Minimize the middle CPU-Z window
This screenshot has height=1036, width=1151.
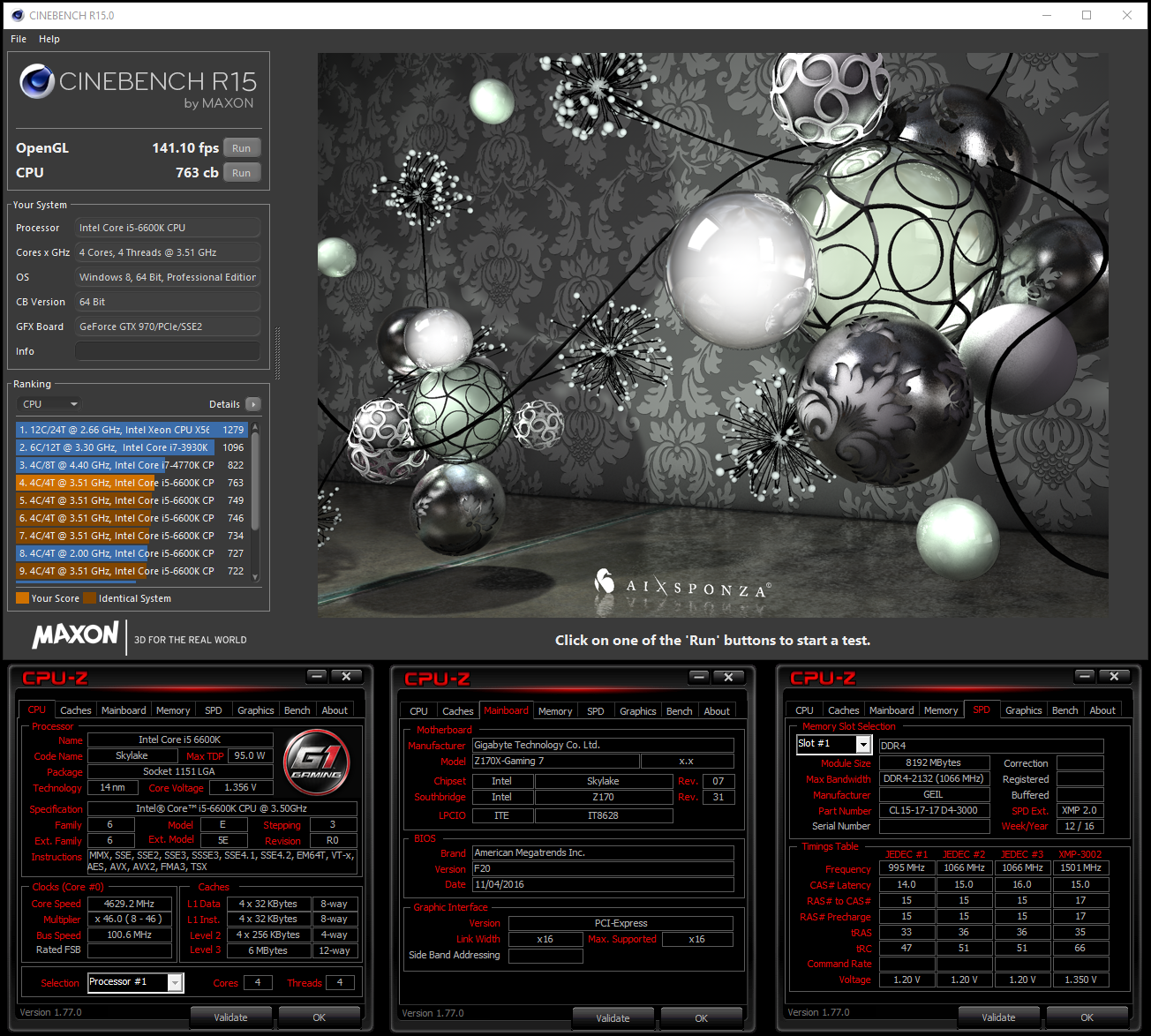tap(699, 677)
